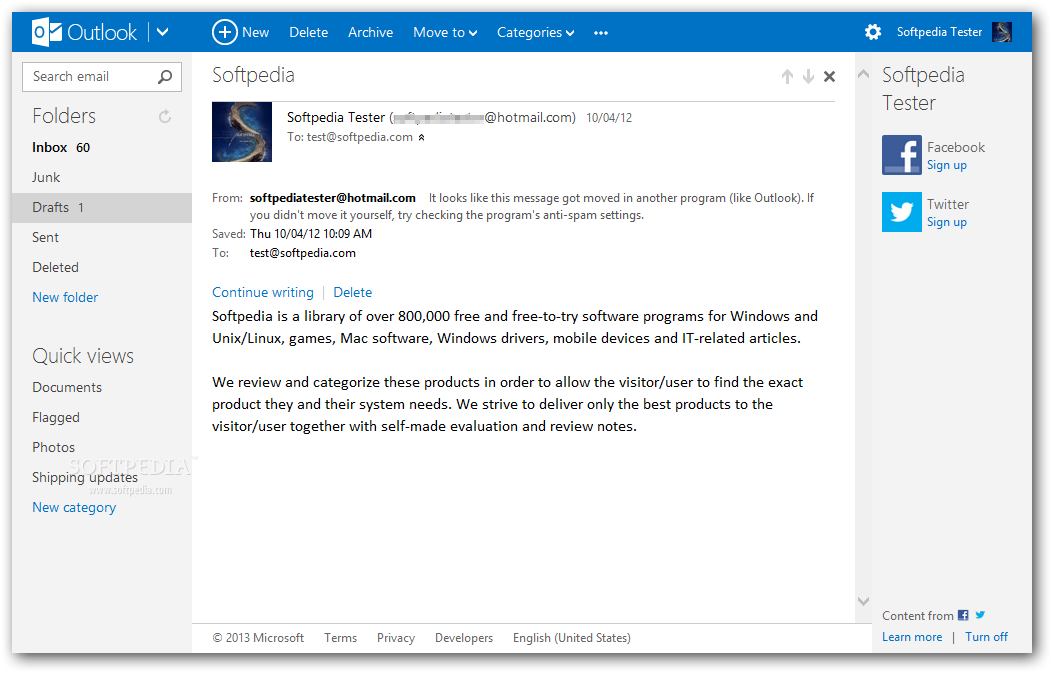Viewport: 1052px width, 673px height.
Task: Go to previous message with up arrow
Action: (x=787, y=76)
